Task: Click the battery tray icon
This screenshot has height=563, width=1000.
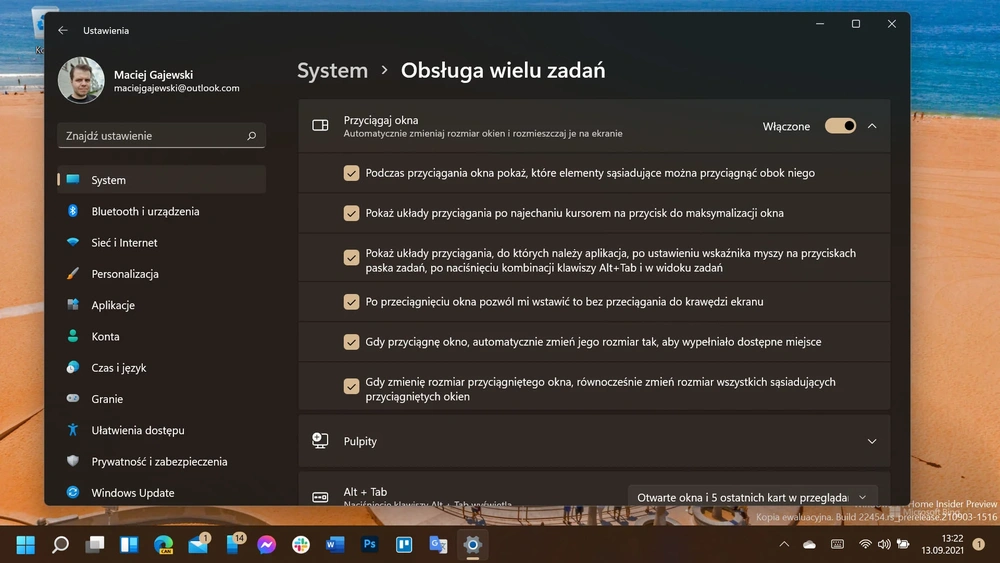Action: tap(903, 545)
